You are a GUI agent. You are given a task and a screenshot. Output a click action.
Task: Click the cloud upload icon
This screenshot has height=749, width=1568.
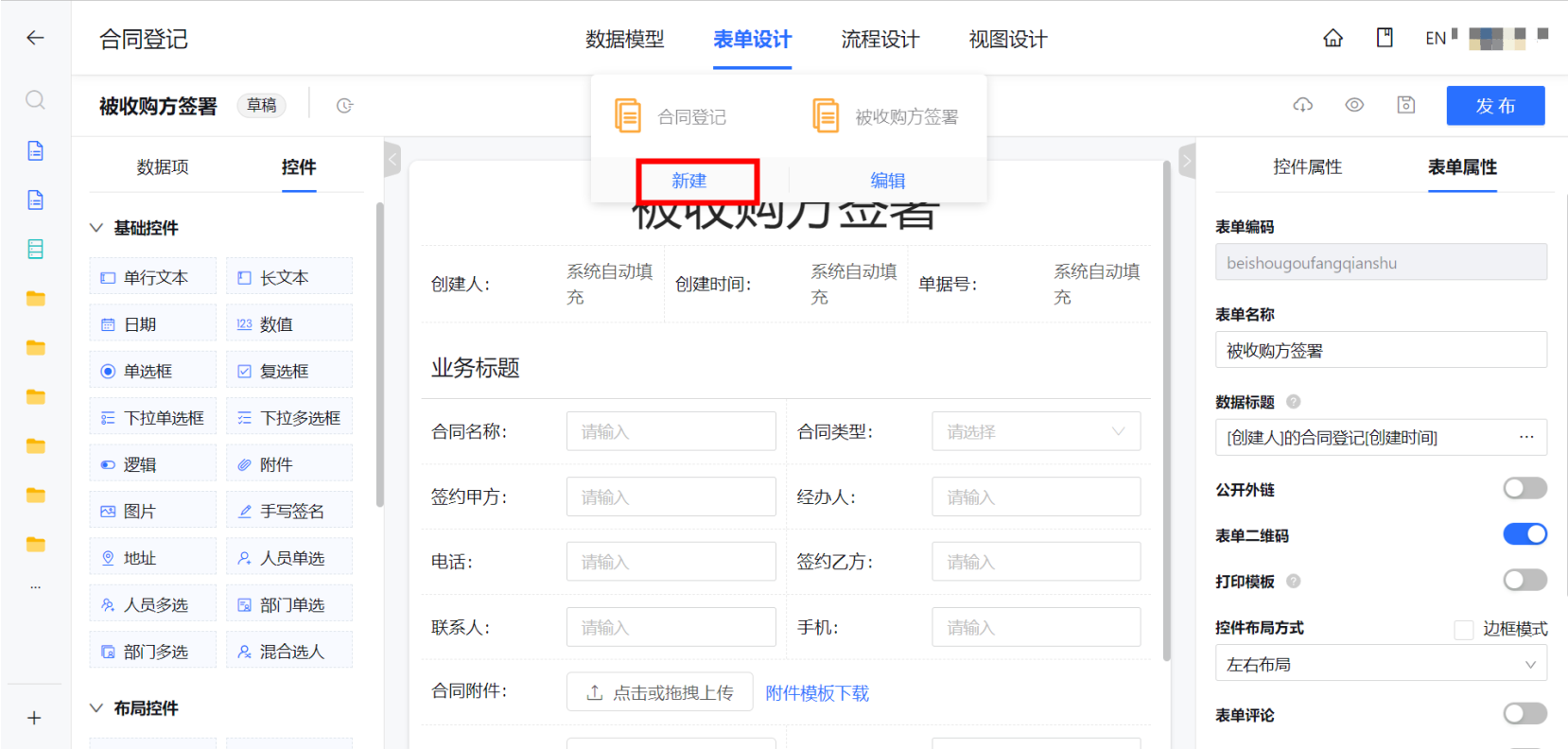click(1303, 105)
